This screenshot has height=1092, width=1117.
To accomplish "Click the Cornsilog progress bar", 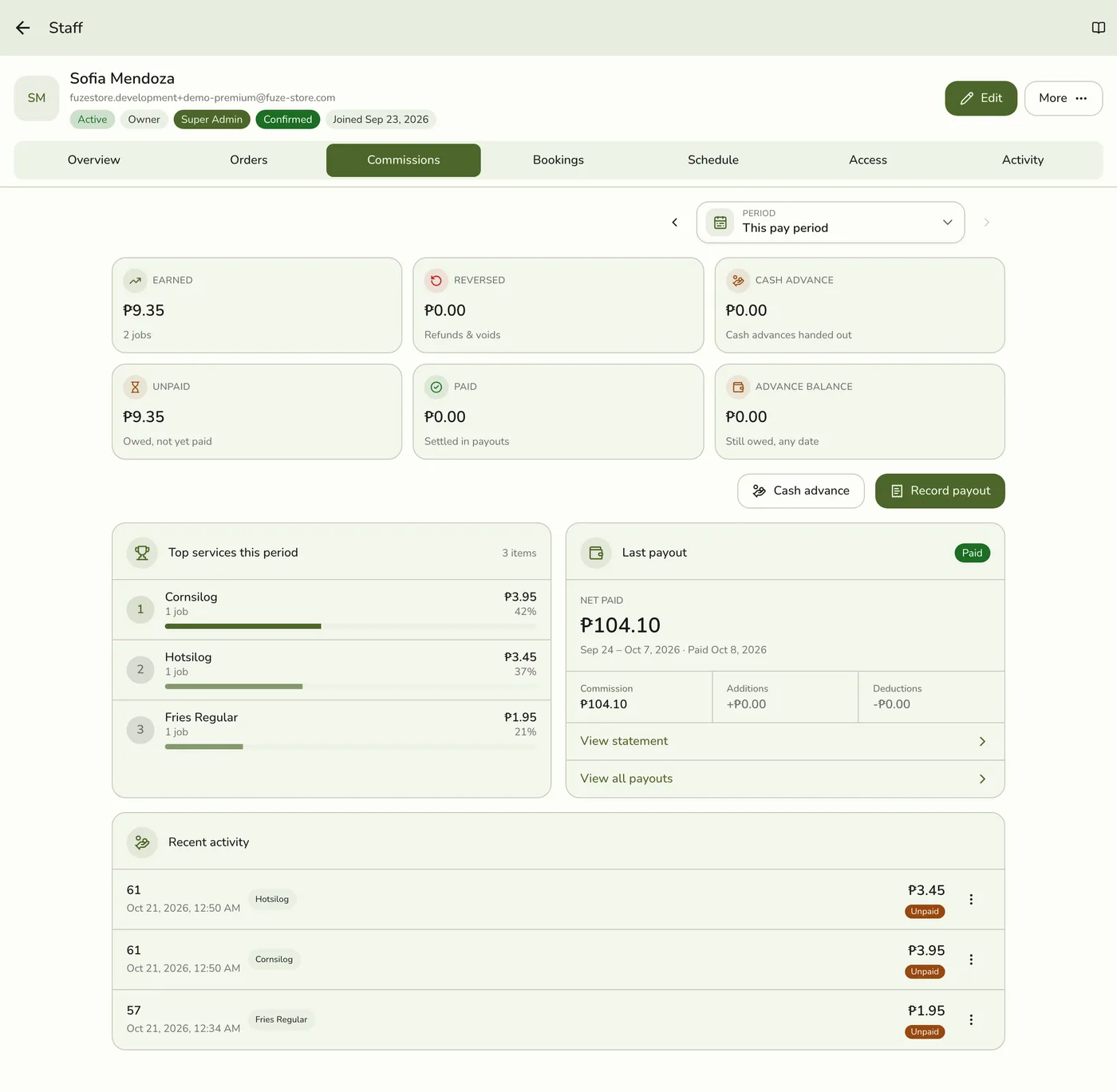I will click(350, 626).
